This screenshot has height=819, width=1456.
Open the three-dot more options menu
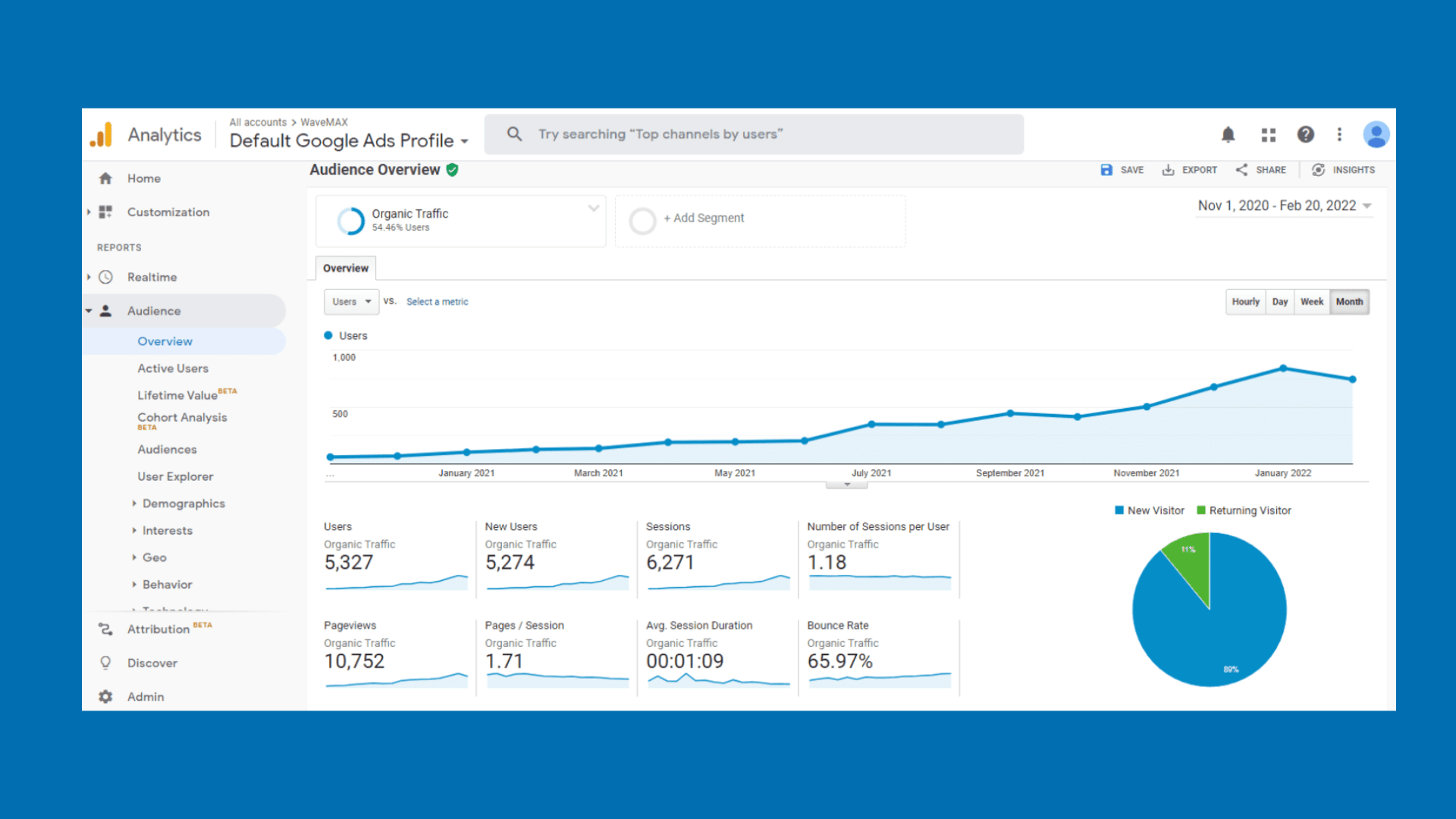[x=1339, y=134]
